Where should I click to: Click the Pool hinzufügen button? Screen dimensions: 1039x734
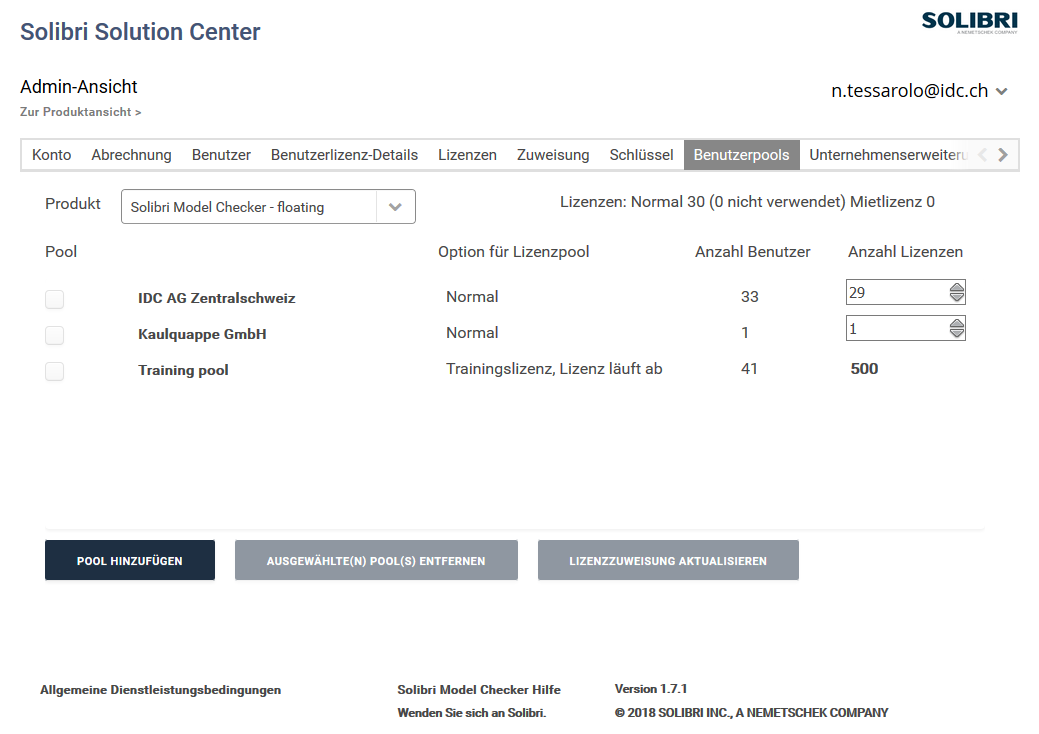[x=130, y=560]
